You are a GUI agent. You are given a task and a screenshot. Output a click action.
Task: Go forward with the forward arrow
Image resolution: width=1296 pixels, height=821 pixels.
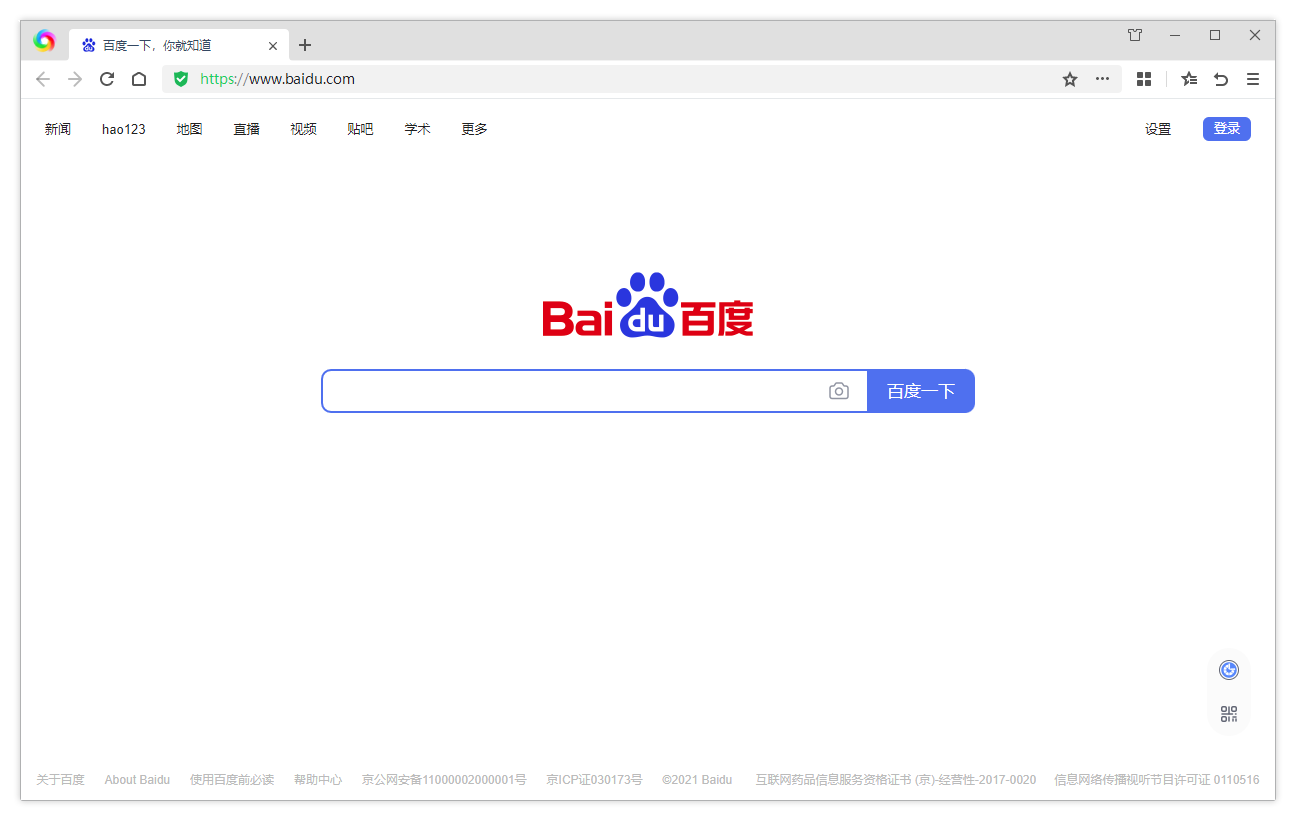click(x=75, y=79)
